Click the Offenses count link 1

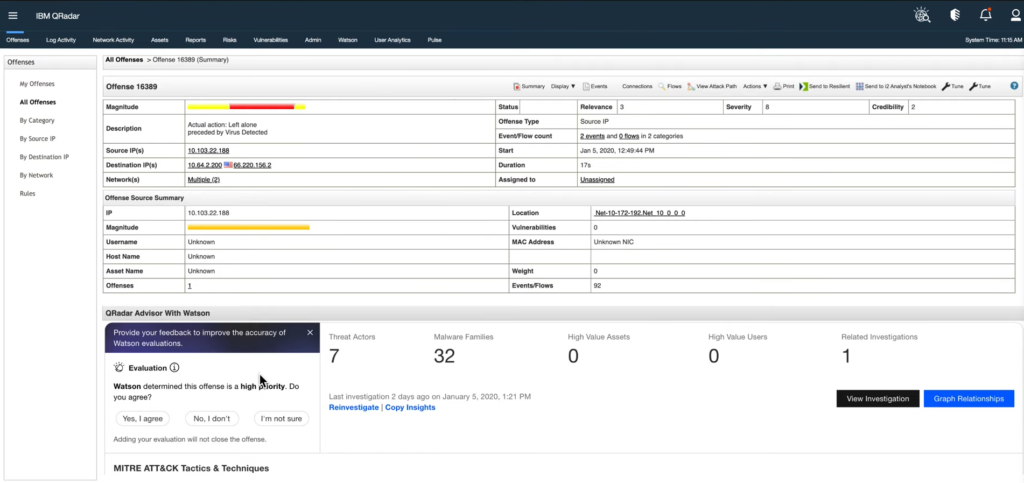(x=189, y=286)
